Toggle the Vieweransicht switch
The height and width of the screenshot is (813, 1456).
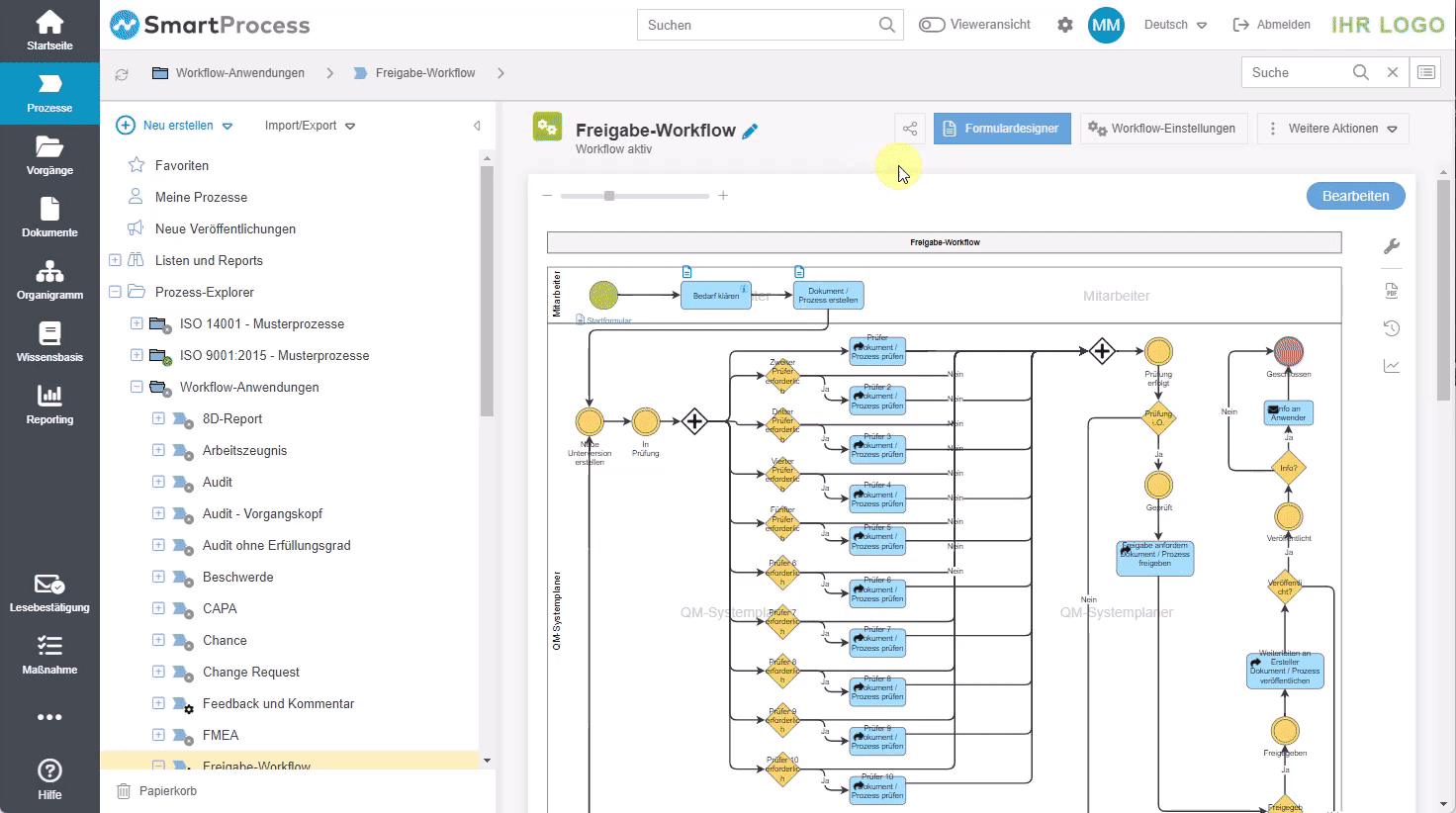click(x=932, y=25)
